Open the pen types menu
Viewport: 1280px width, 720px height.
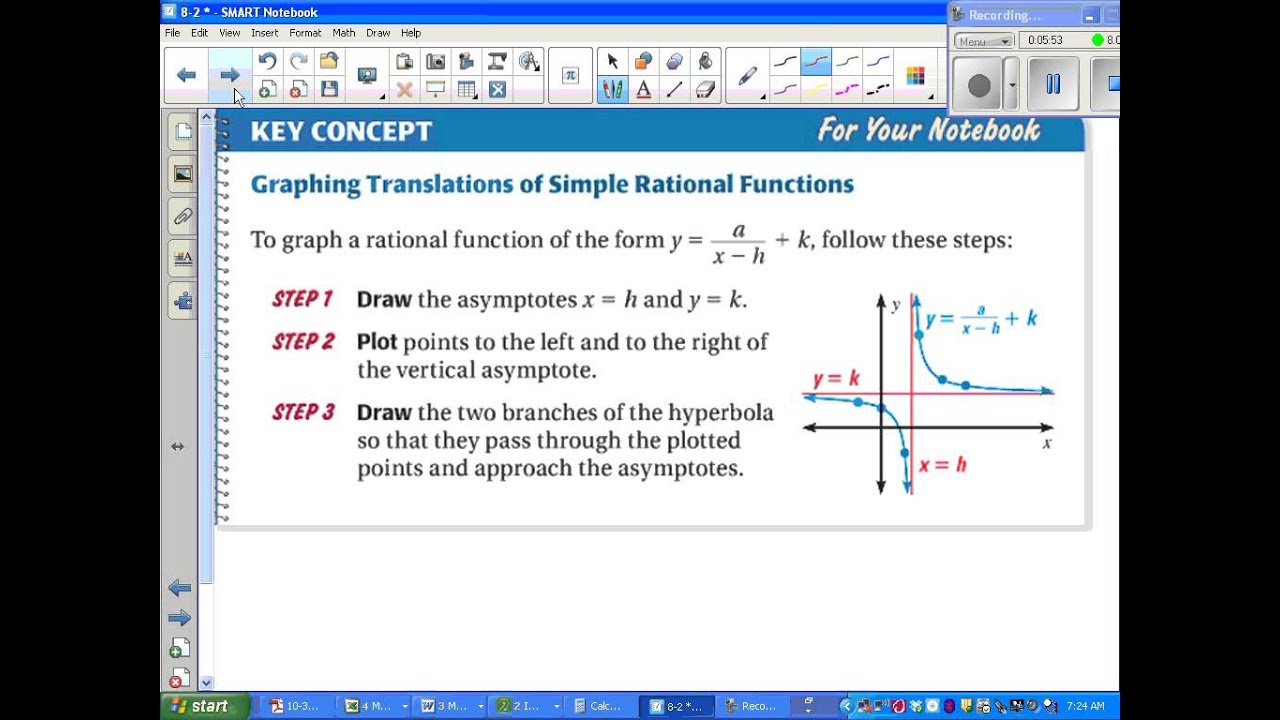click(748, 76)
